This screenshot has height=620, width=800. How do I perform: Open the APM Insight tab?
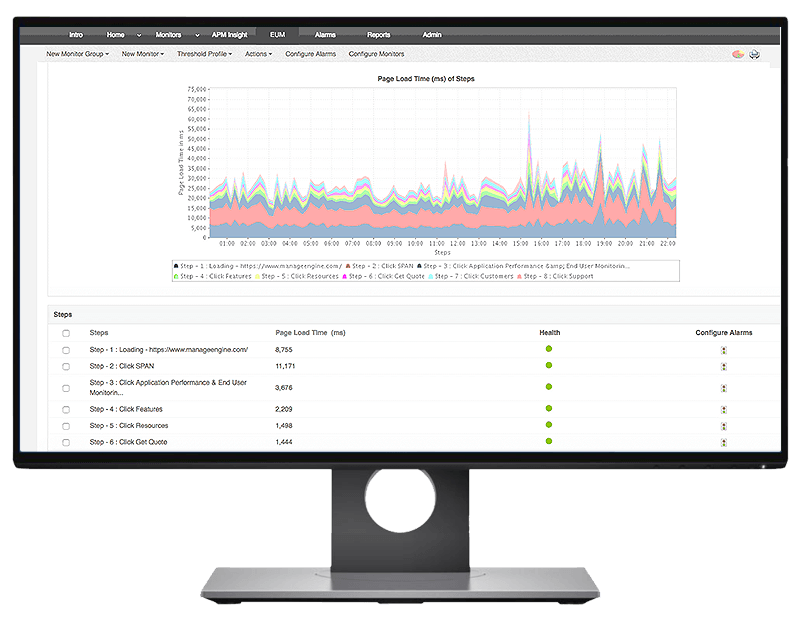pos(229,34)
